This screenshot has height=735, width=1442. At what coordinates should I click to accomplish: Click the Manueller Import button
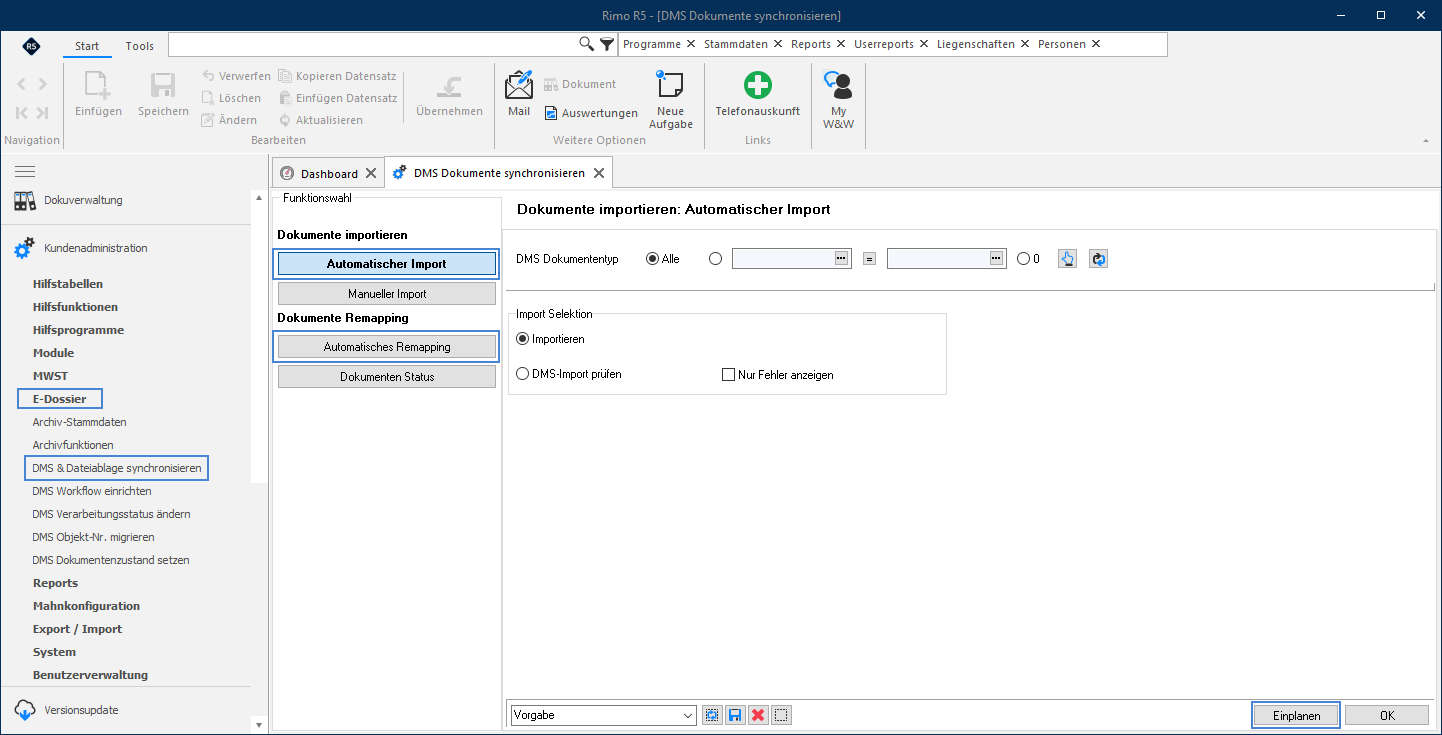[x=387, y=294]
